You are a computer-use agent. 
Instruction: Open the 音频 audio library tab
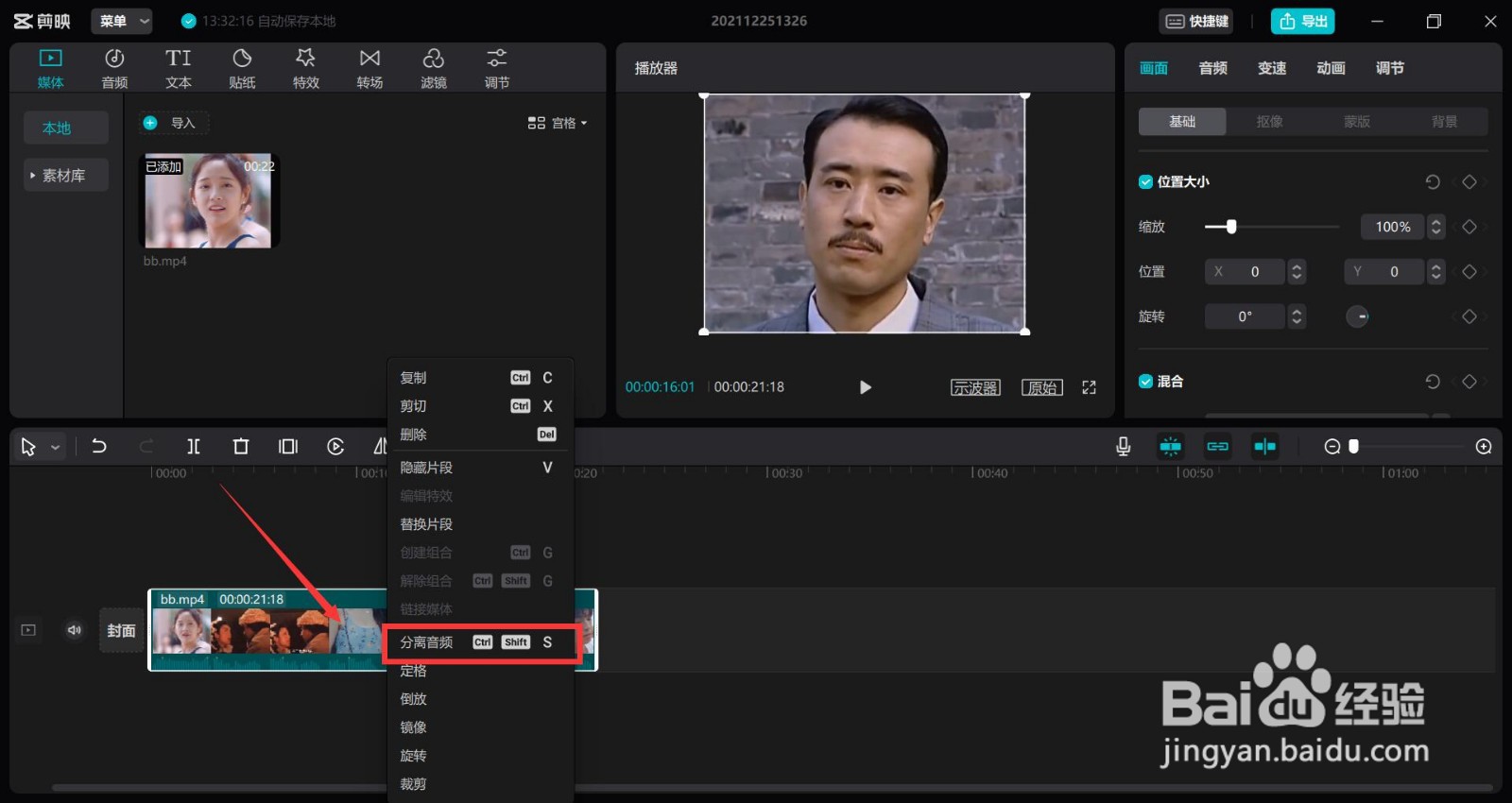[114, 69]
